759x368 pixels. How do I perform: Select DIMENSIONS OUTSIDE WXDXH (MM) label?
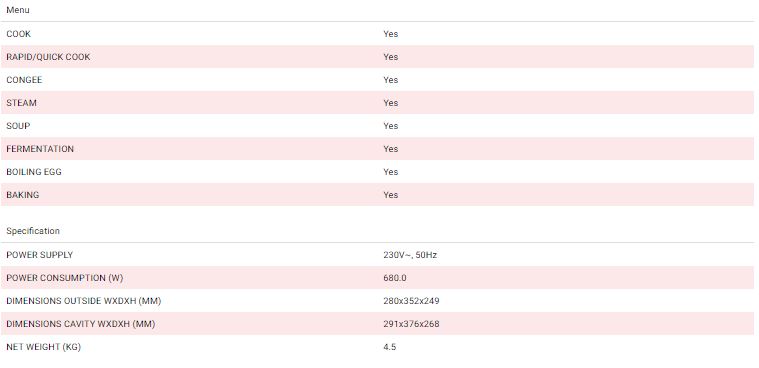click(84, 301)
